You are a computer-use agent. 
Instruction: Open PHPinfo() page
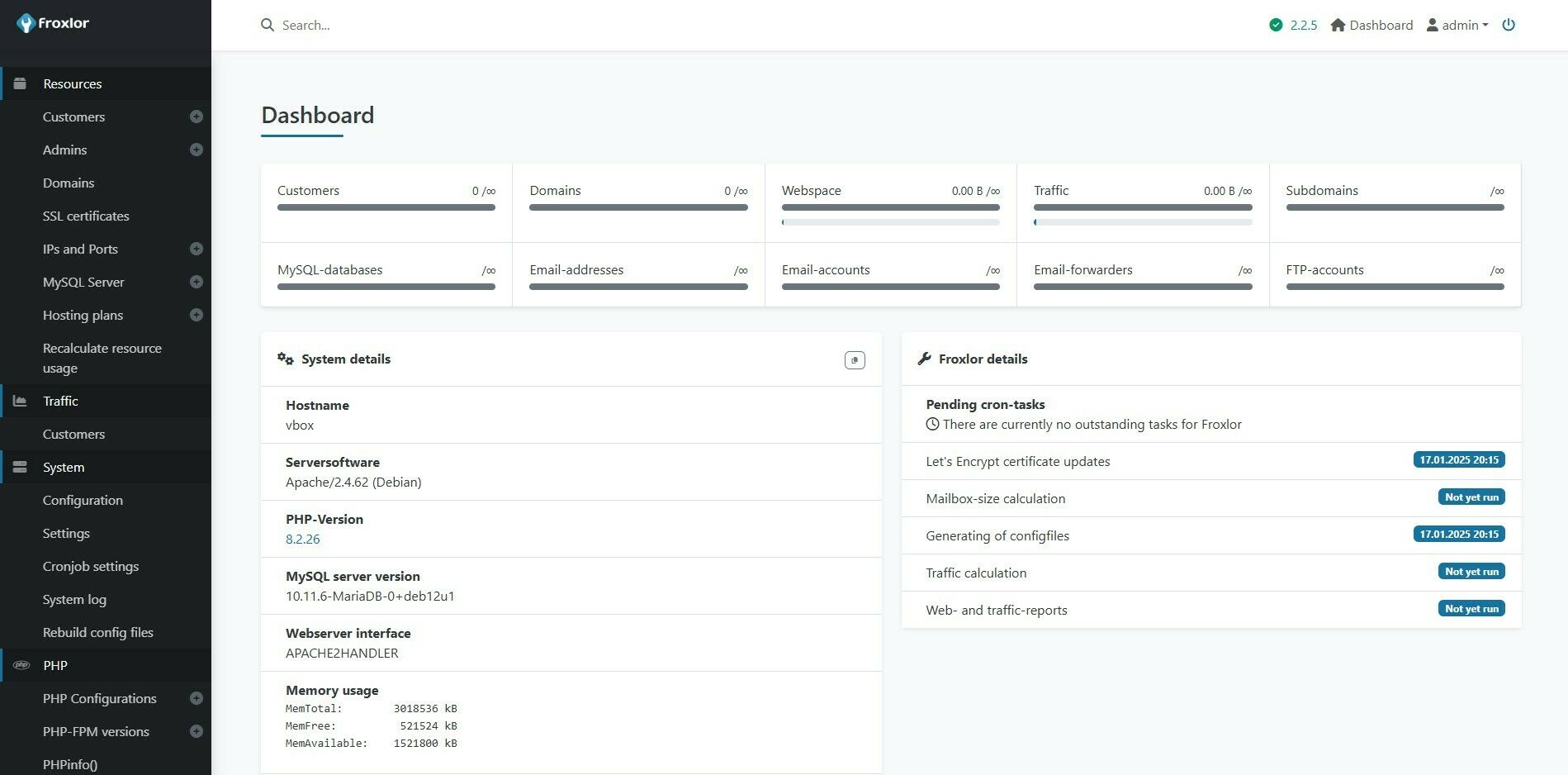click(x=70, y=764)
